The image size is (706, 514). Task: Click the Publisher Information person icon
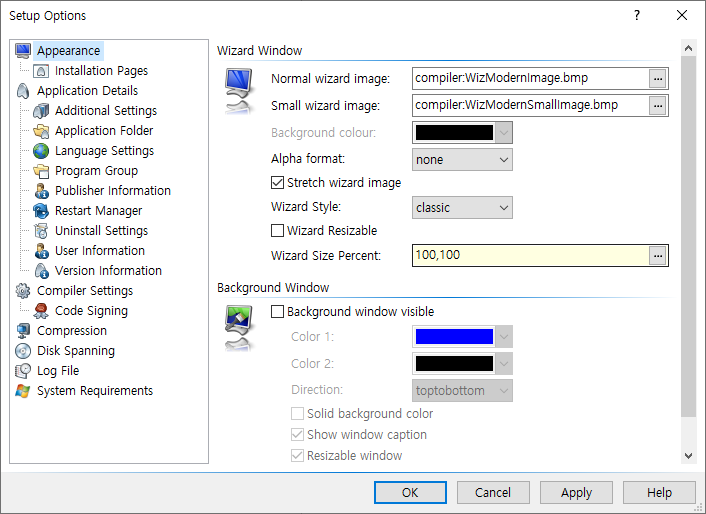pyautogui.click(x=41, y=191)
